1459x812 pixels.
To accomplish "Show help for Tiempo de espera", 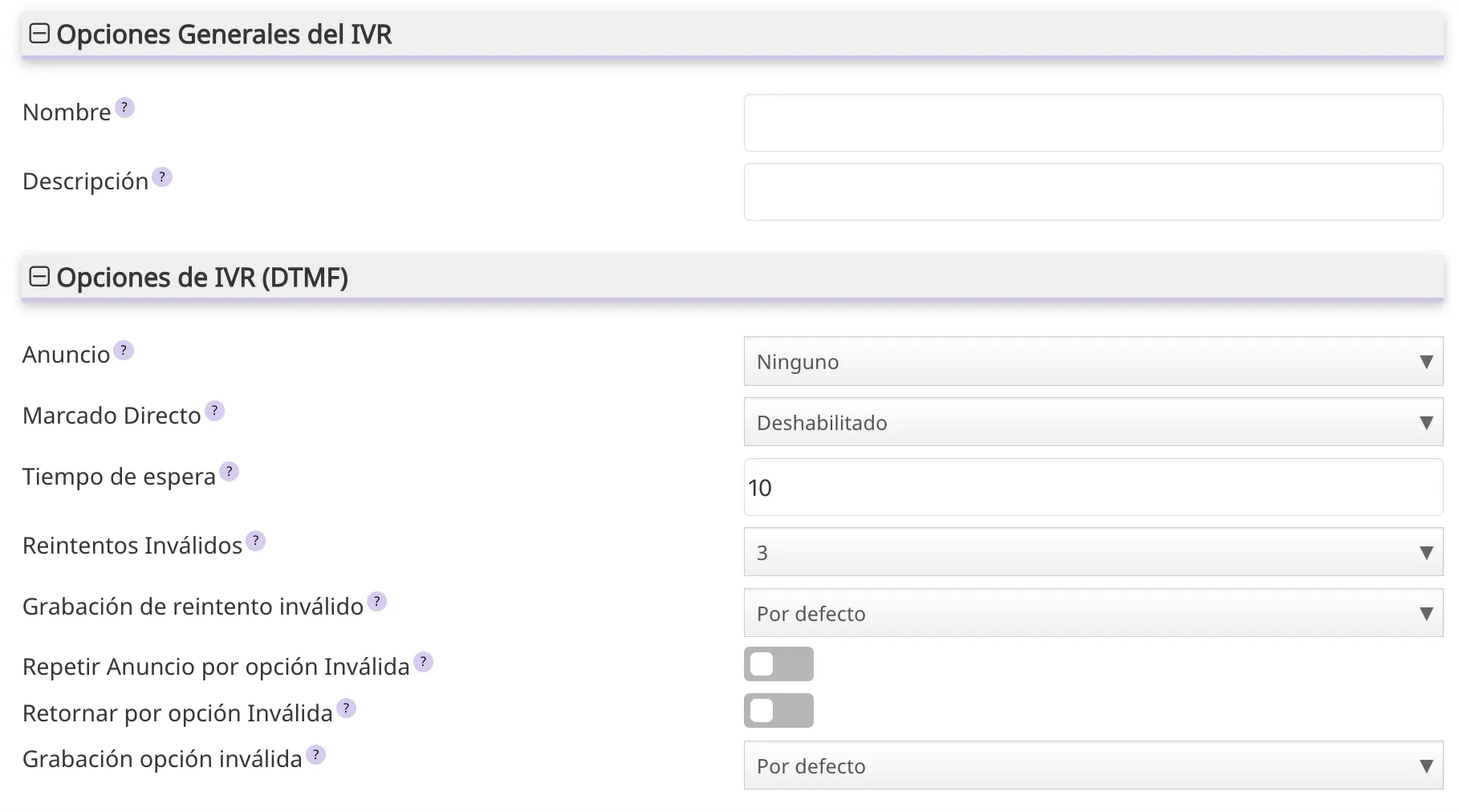I will (x=230, y=472).
